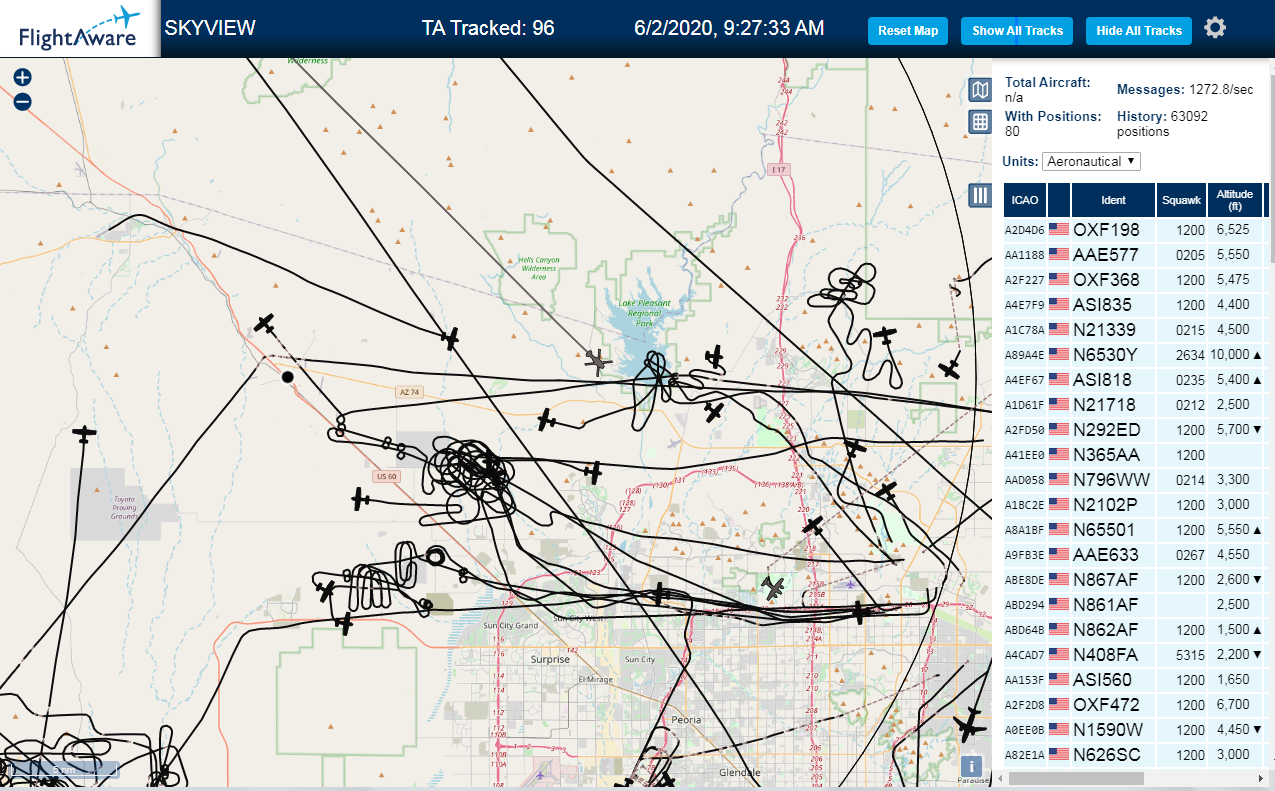The image size is (1275, 791).
Task: Click the TA Tracked: 96 header text
Action: 488,28
